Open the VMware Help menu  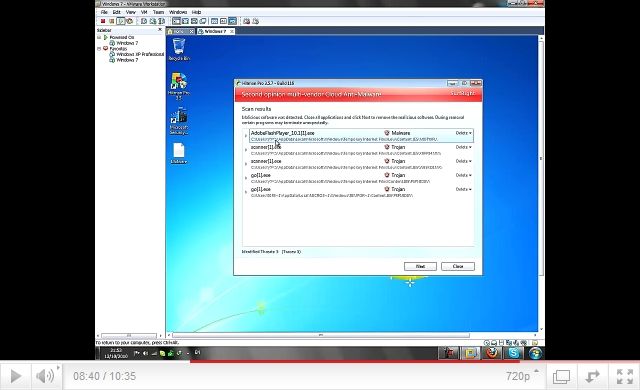196,12
